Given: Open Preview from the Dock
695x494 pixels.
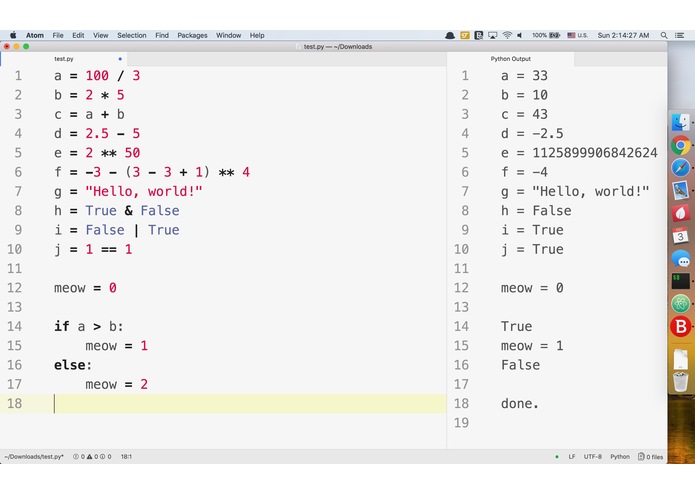Looking at the screenshot, I should [680, 191].
